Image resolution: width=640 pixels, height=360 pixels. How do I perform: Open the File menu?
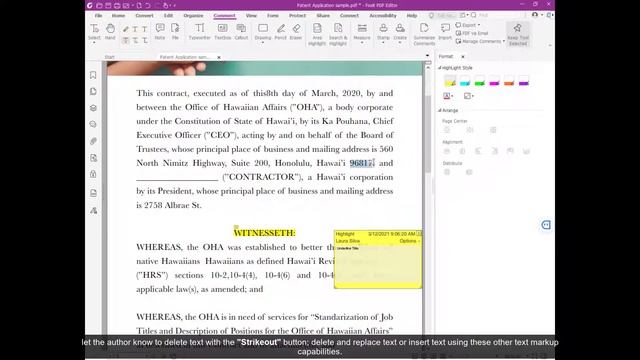(98, 16)
